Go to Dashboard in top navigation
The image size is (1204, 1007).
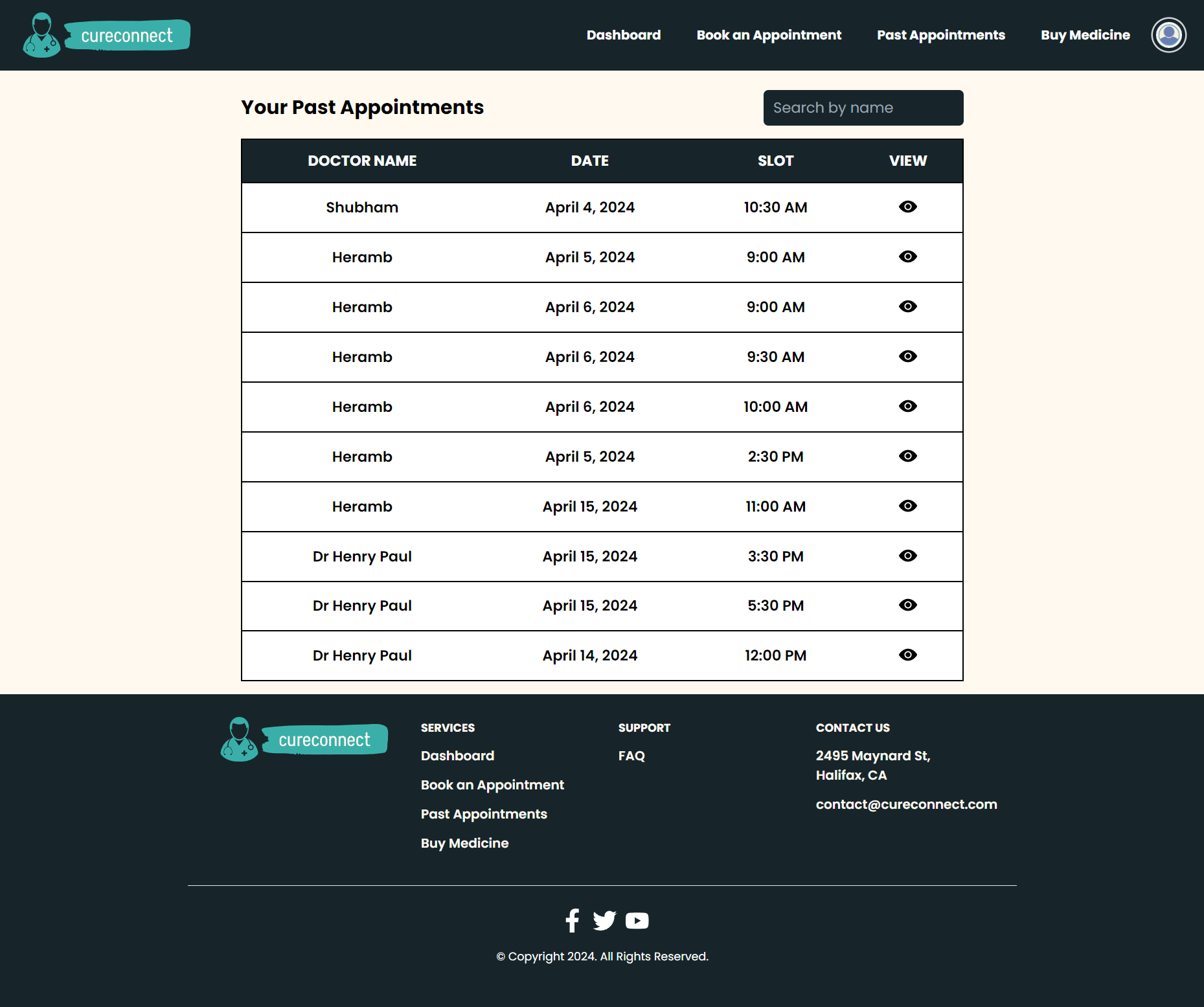pyautogui.click(x=623, y=35)
